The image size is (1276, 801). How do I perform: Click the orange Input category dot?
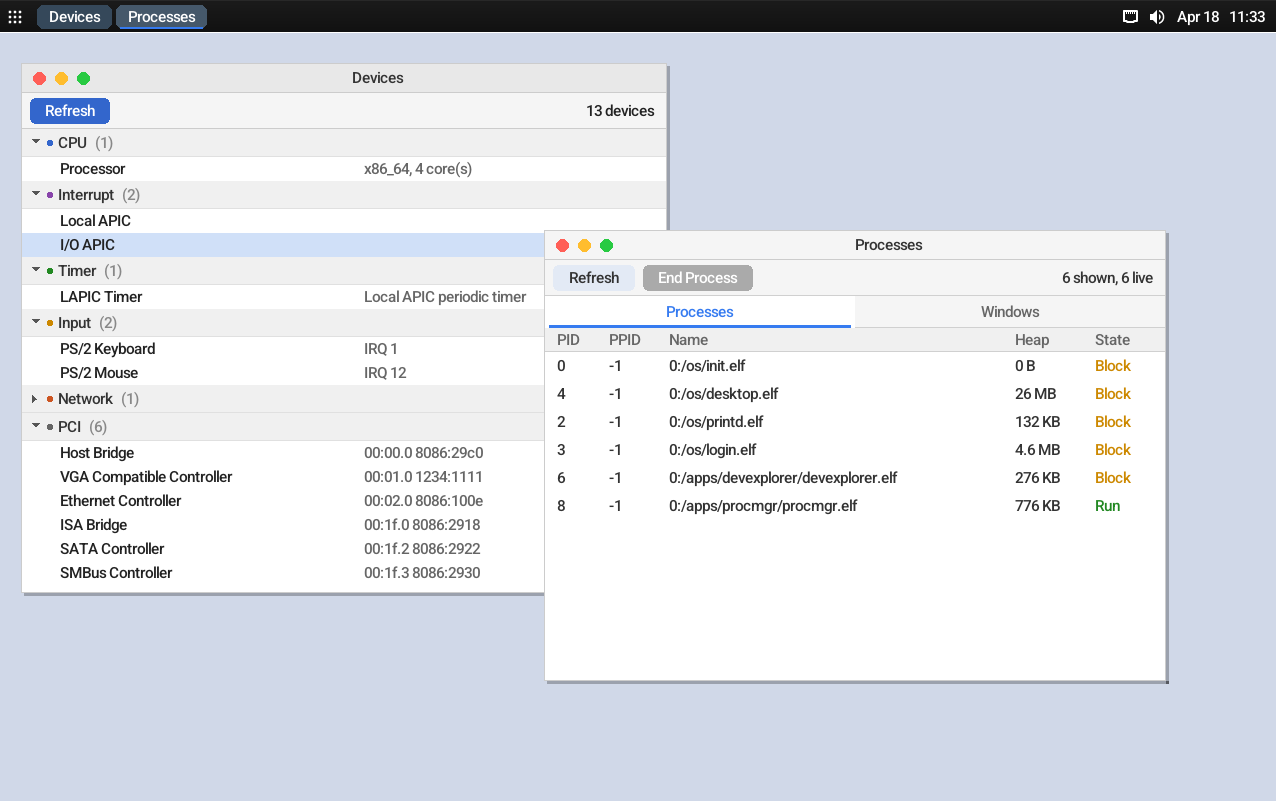pyautogui.click(x=50, y=323)
